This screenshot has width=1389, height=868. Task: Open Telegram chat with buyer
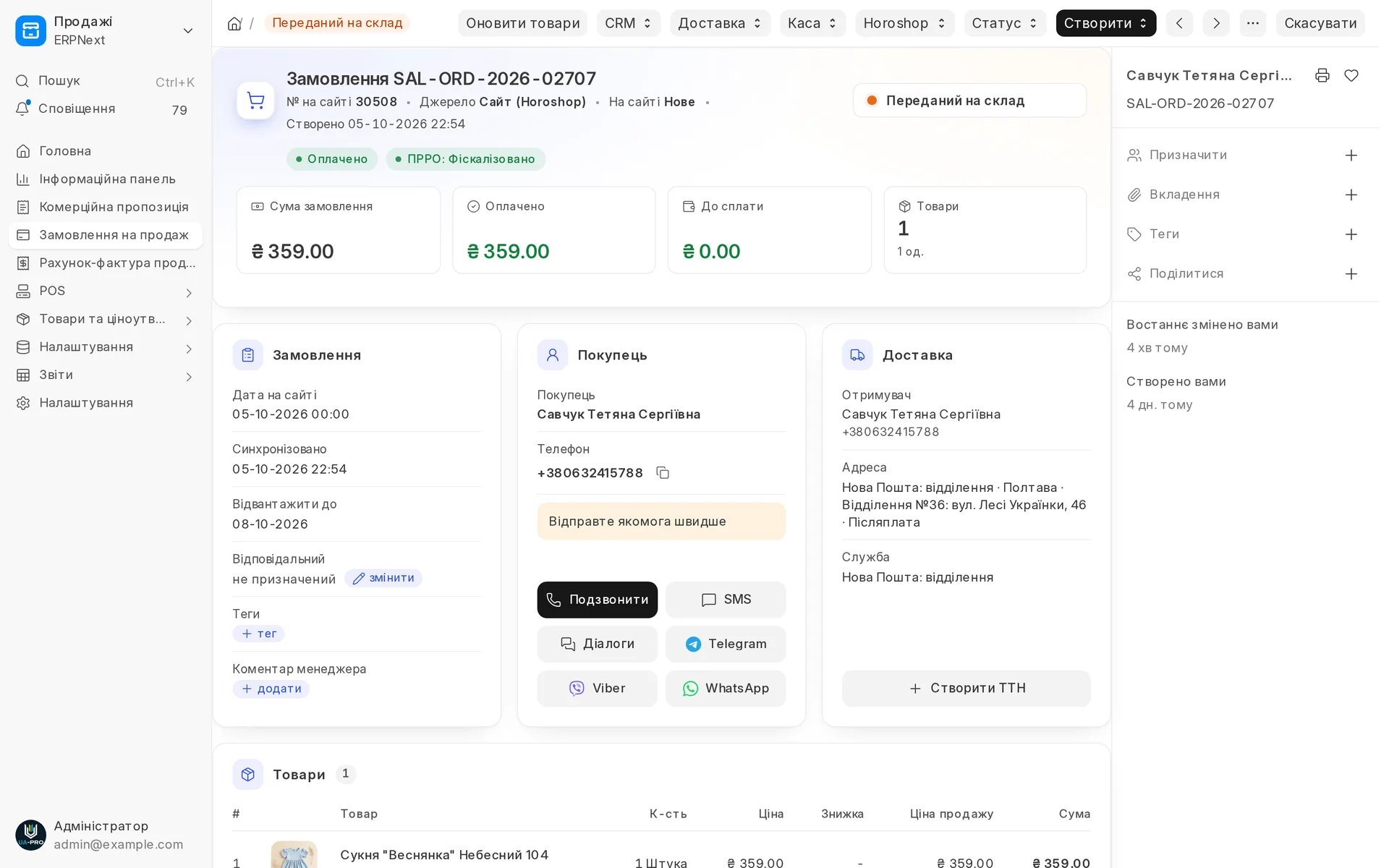click(x=726, y=644)
